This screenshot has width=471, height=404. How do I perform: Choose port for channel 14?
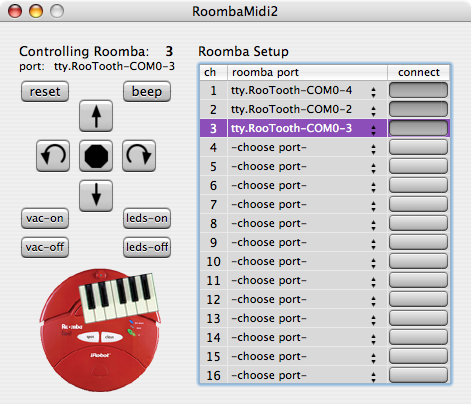(307, 337)
